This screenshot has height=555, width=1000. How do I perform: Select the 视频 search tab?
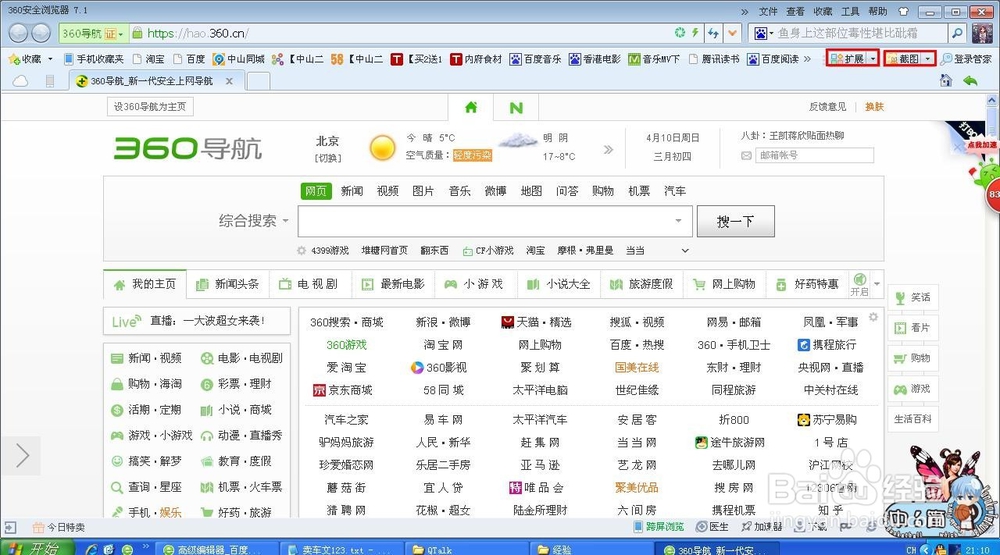click(387, 191)
